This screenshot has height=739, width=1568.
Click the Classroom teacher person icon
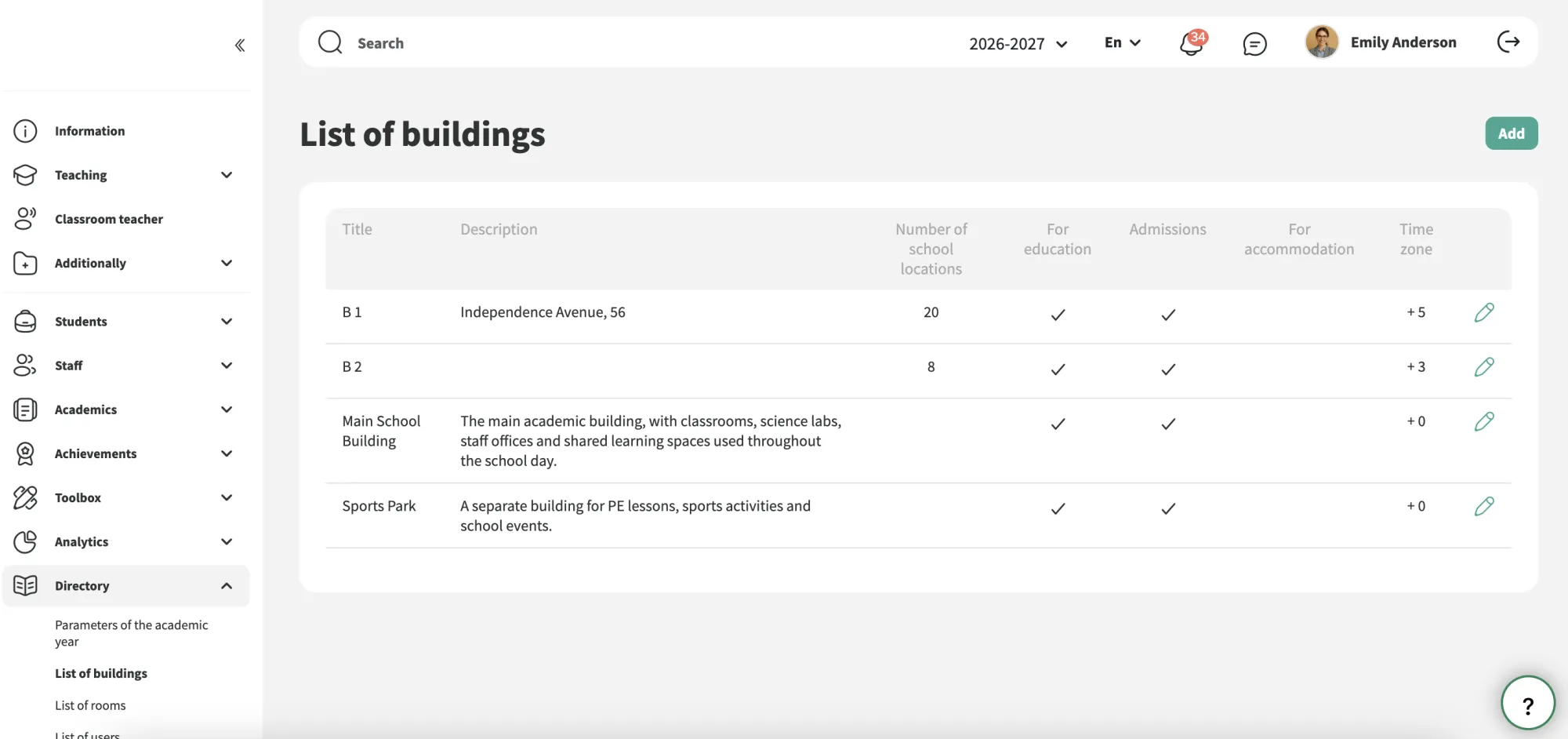(25, 219)
